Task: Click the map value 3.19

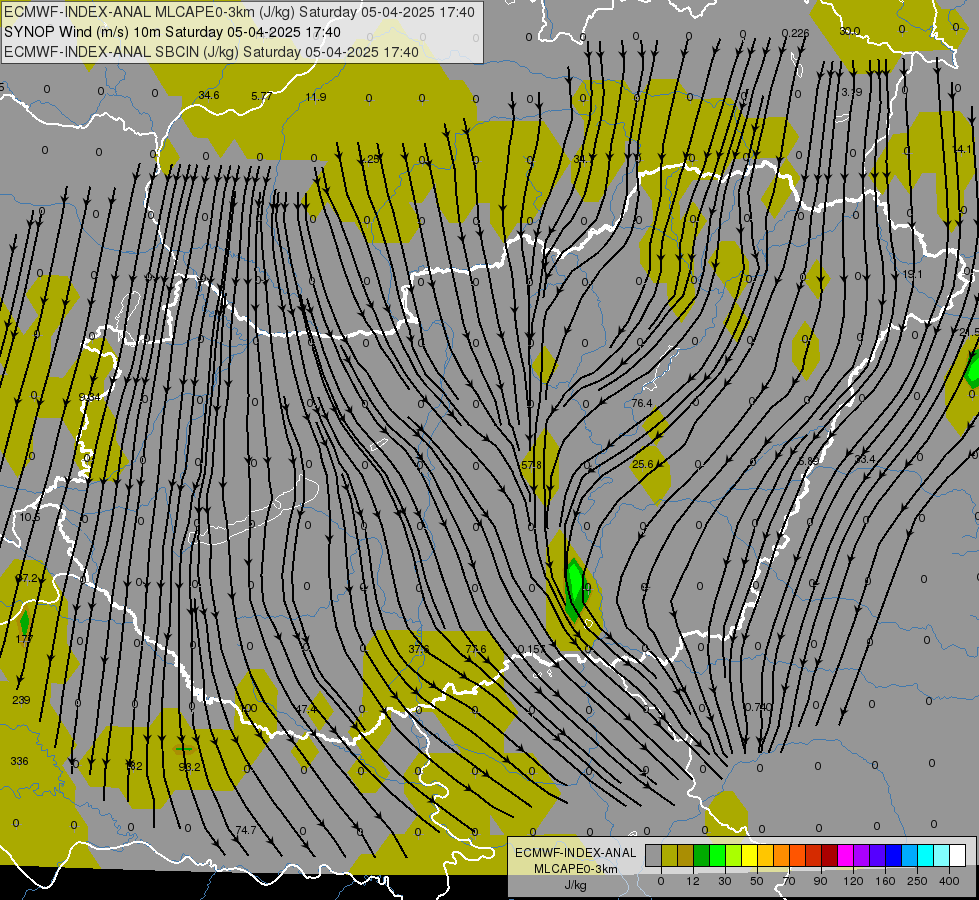Action: [851, 92]
